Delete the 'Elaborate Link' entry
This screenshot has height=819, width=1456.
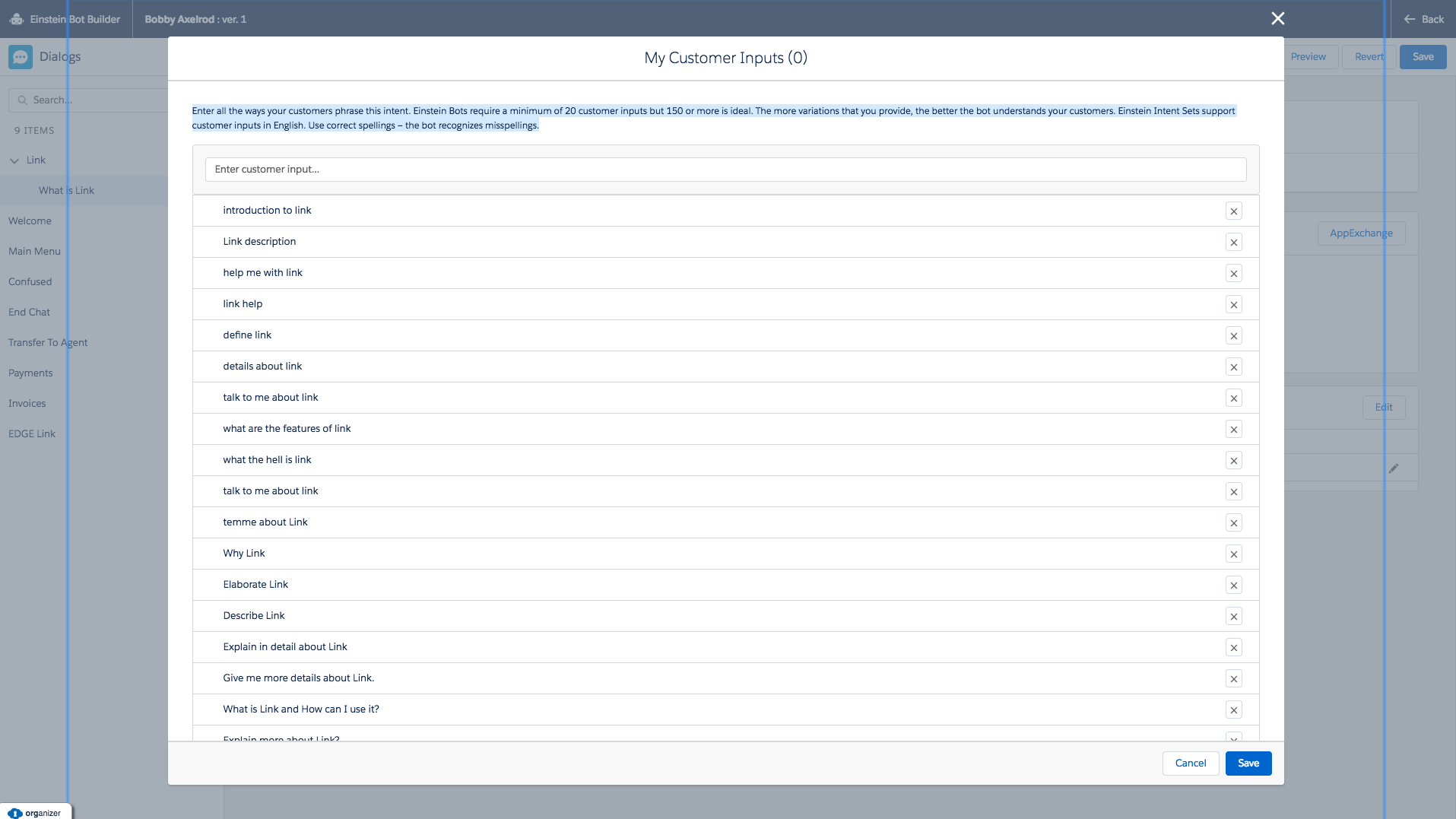(1233, 586)
